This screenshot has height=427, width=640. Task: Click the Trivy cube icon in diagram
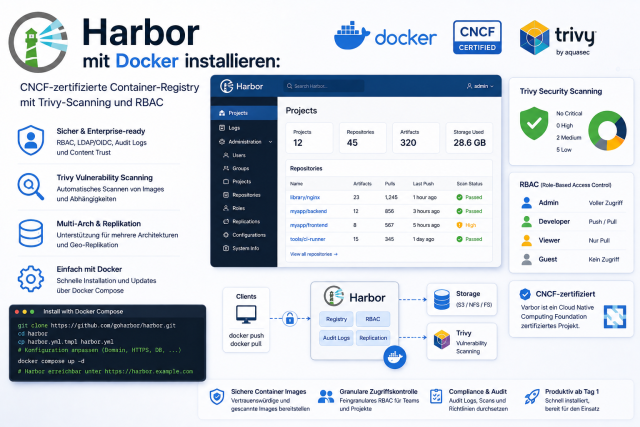click(442, 340)
